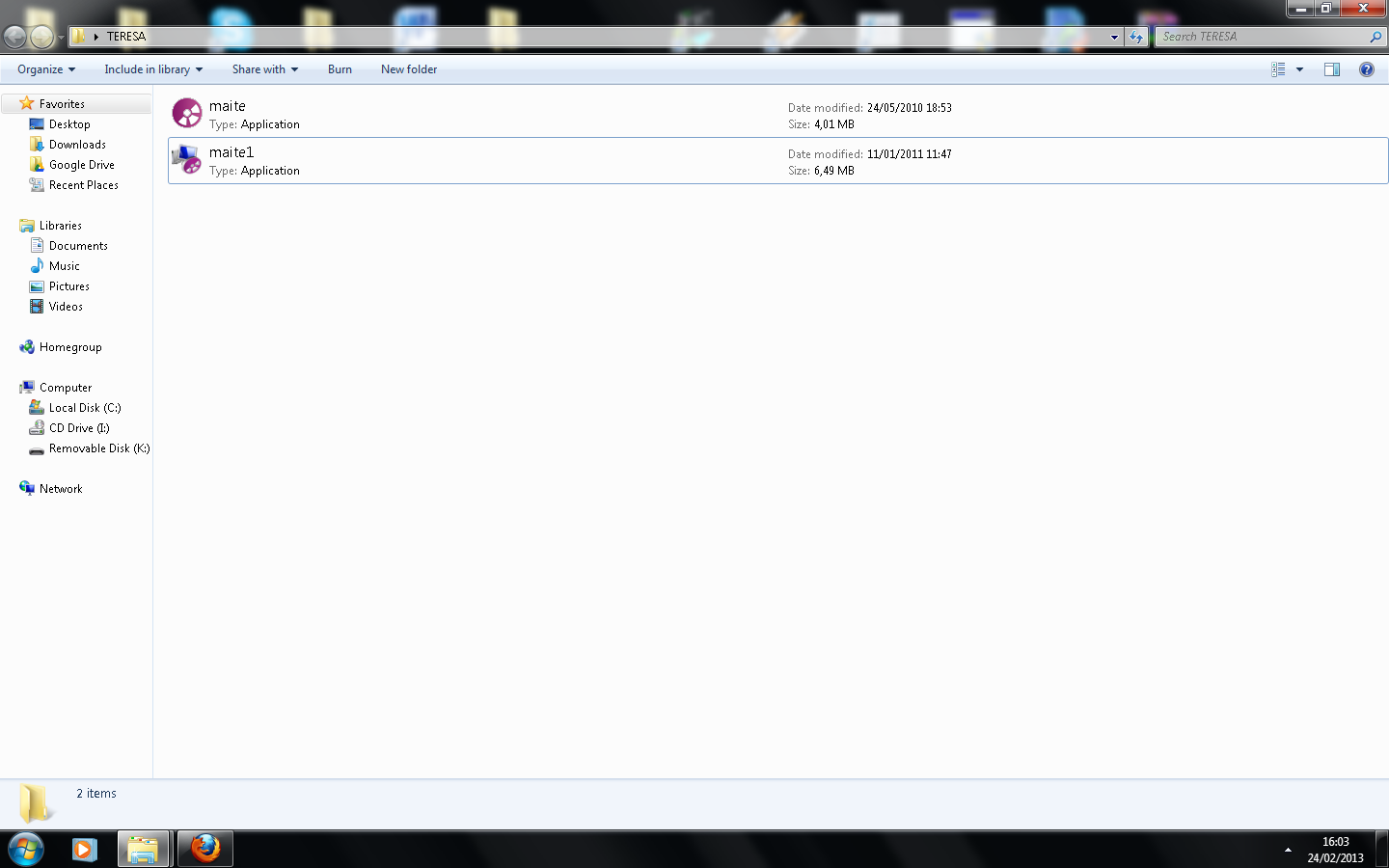Click the Forward navigation arrow button
Viewport: 1389px width, 868px height.
pyautogui.click(x=41, y=37)
